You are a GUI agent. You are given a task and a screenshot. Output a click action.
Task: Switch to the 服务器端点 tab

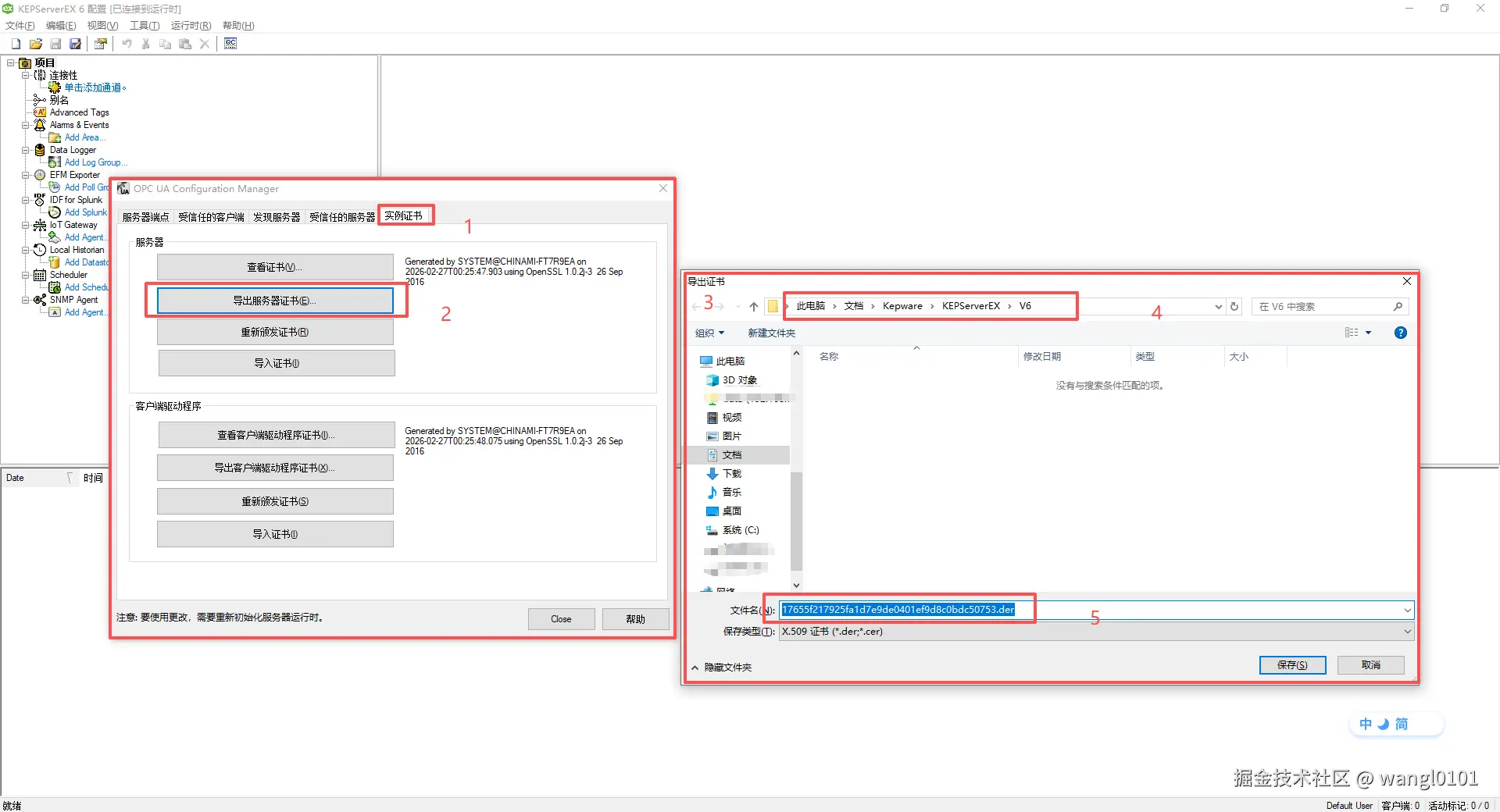click(145, 217)
